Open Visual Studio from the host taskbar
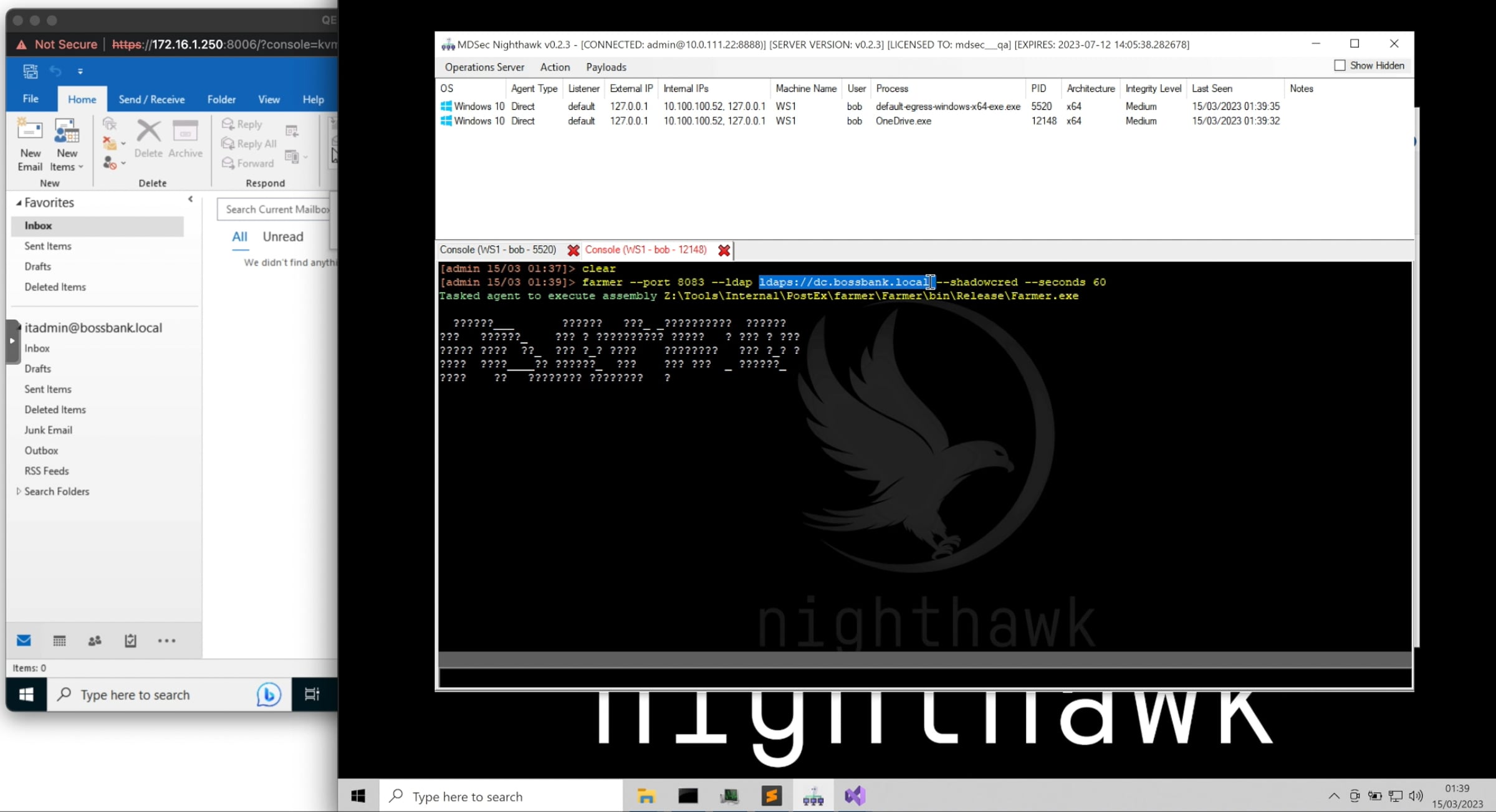Screen dimensions: 1496x812 [855, 796]
